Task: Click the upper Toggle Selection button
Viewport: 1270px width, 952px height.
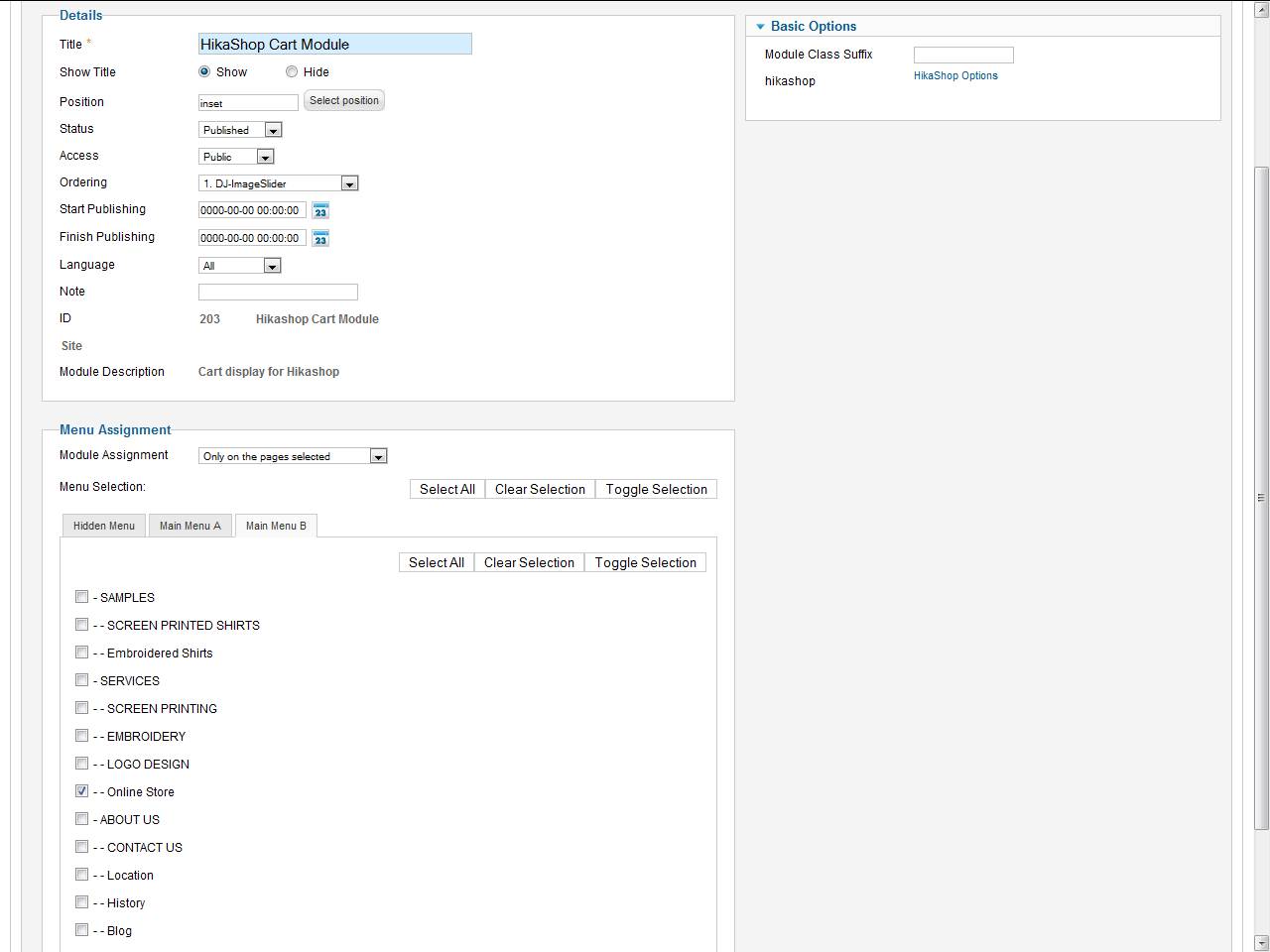Action: pos(656,489)
